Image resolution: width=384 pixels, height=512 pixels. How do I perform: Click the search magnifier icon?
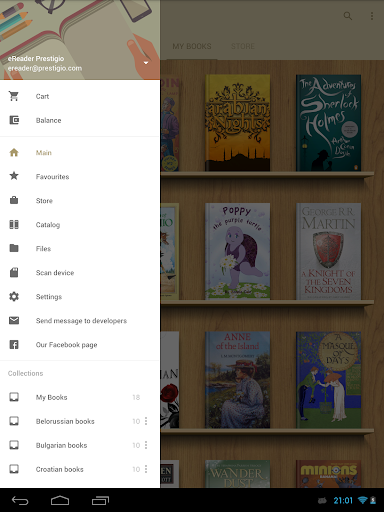pos(348,16)
